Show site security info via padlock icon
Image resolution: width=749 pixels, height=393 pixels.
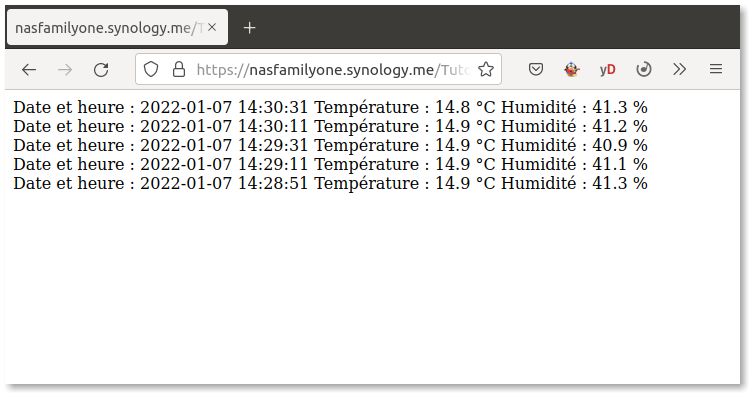pyautogui.click(x=179, y=69)
